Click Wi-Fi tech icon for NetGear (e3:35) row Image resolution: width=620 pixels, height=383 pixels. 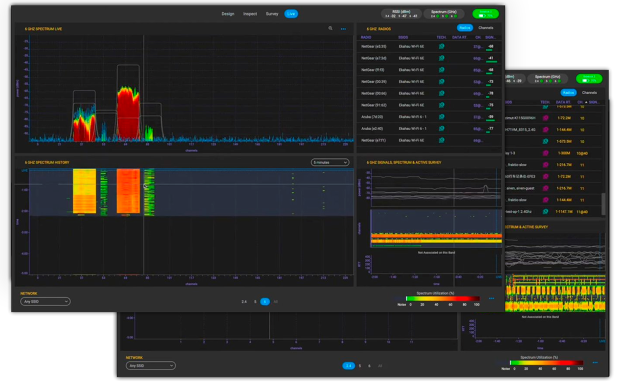pos(442,46)
